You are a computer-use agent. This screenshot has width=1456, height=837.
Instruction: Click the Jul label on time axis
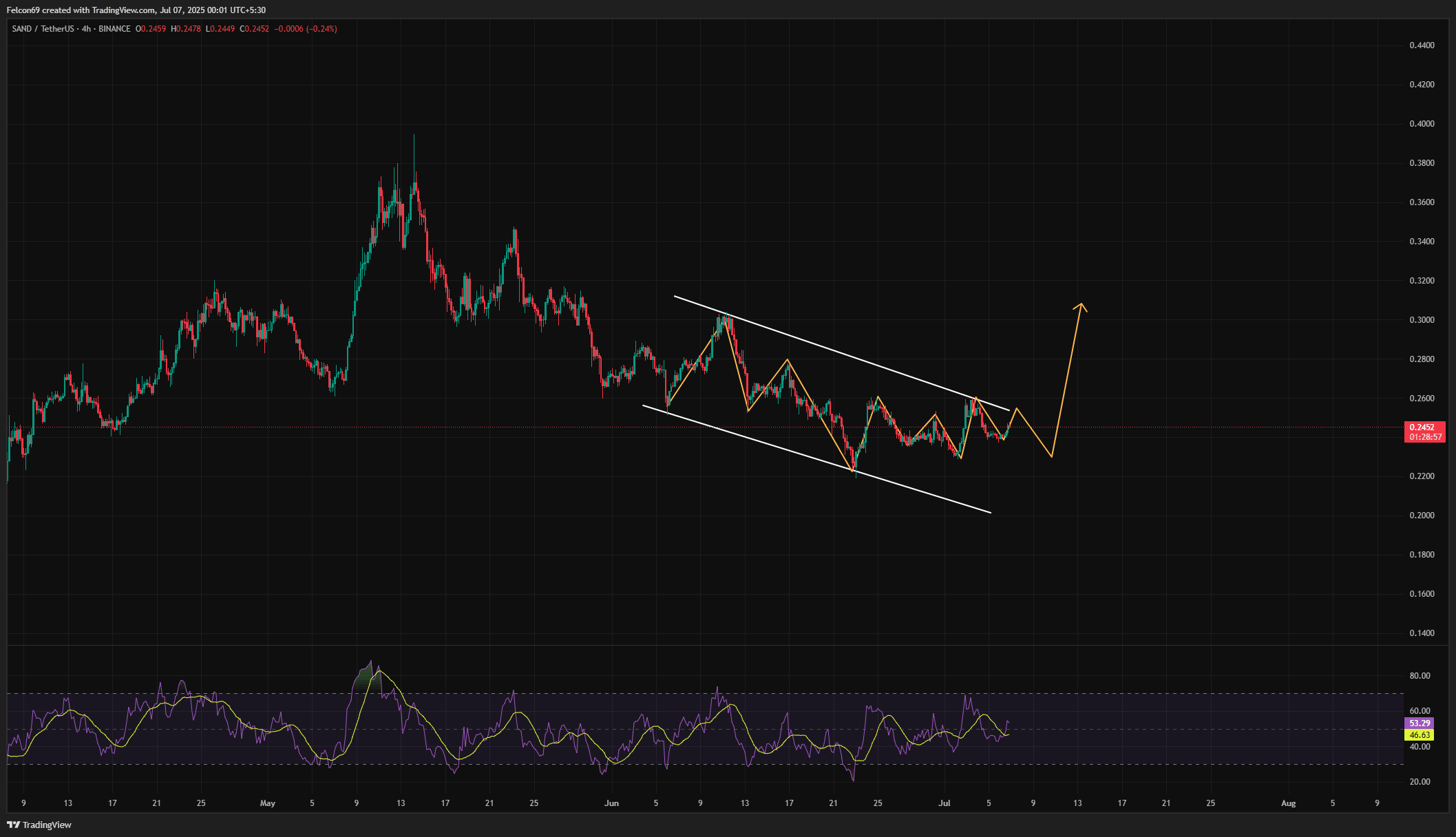[x=945, y=803]
